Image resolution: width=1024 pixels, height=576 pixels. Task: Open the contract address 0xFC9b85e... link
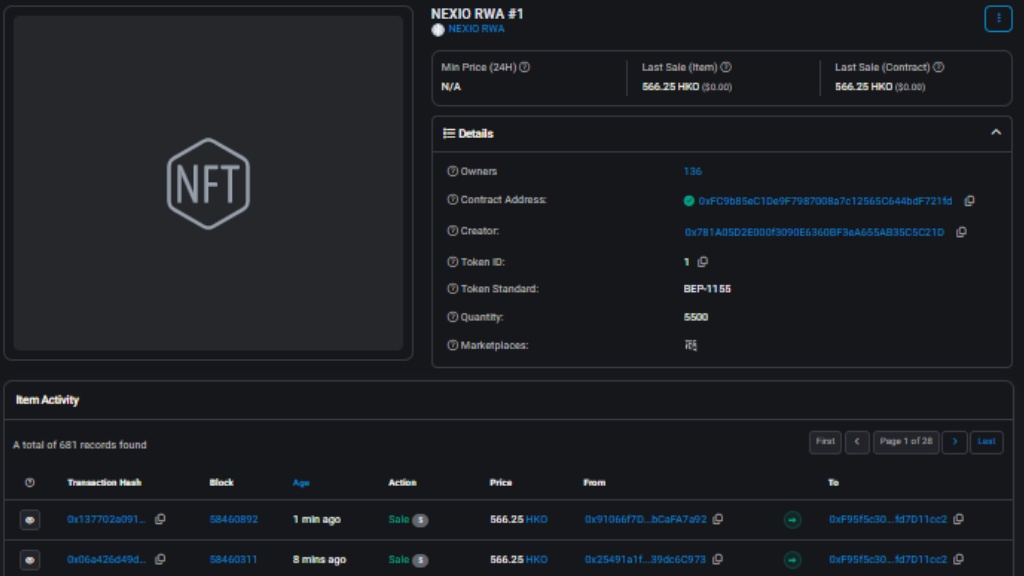pos(825,200)
